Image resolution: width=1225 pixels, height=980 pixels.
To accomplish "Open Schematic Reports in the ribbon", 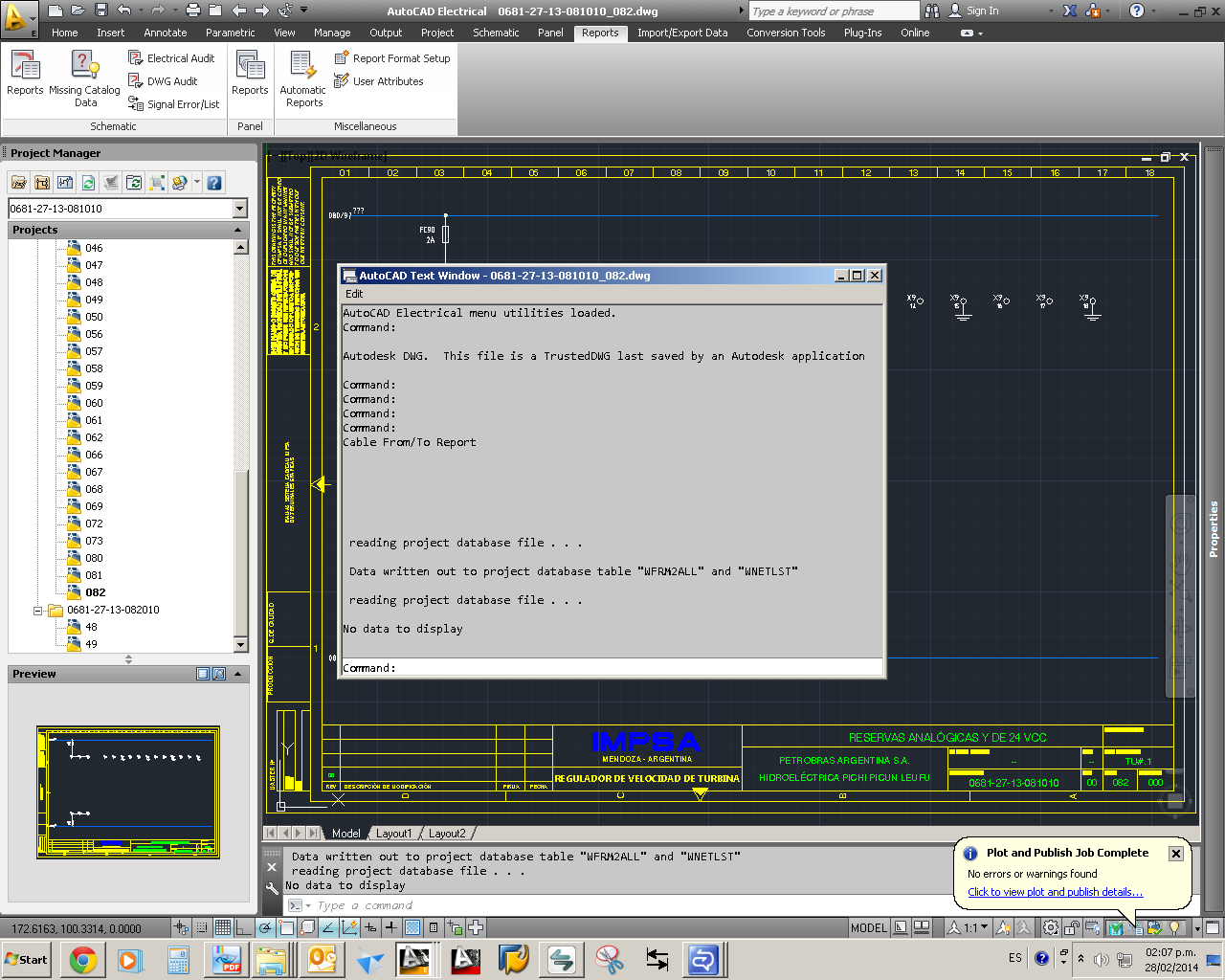I will pos(25,74).
